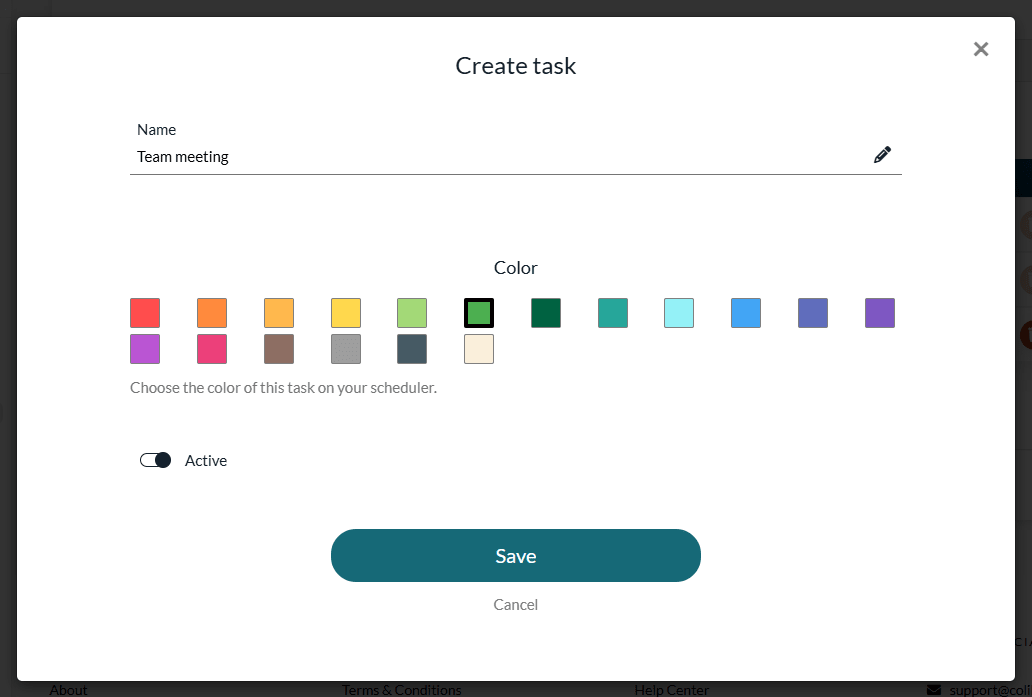Select the purple swatch at end of first row

tap(880, 313)
